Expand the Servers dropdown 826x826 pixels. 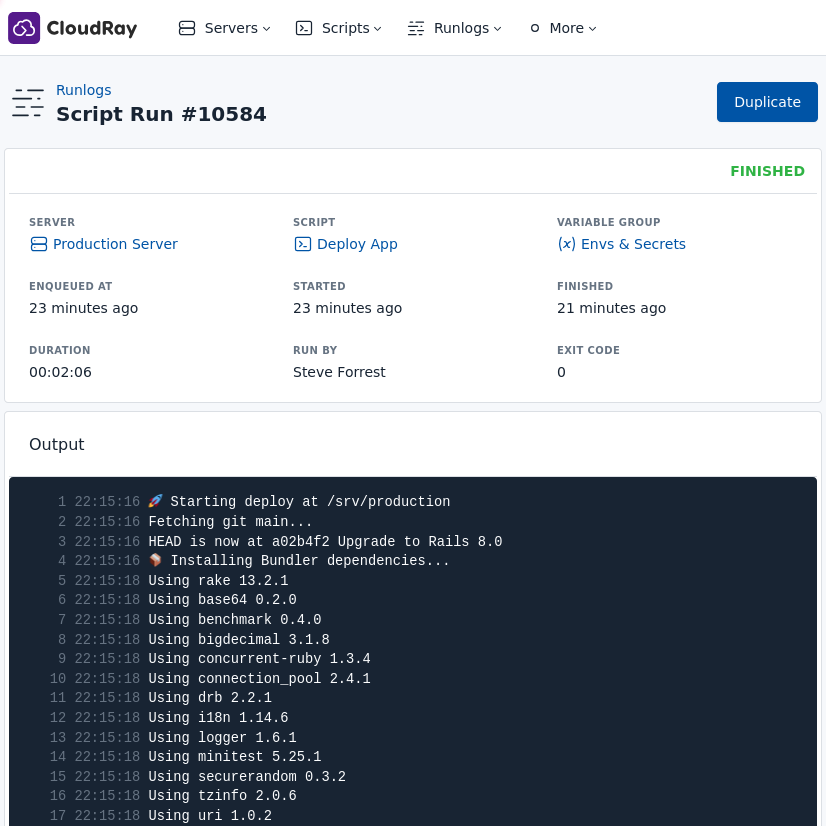265,28
